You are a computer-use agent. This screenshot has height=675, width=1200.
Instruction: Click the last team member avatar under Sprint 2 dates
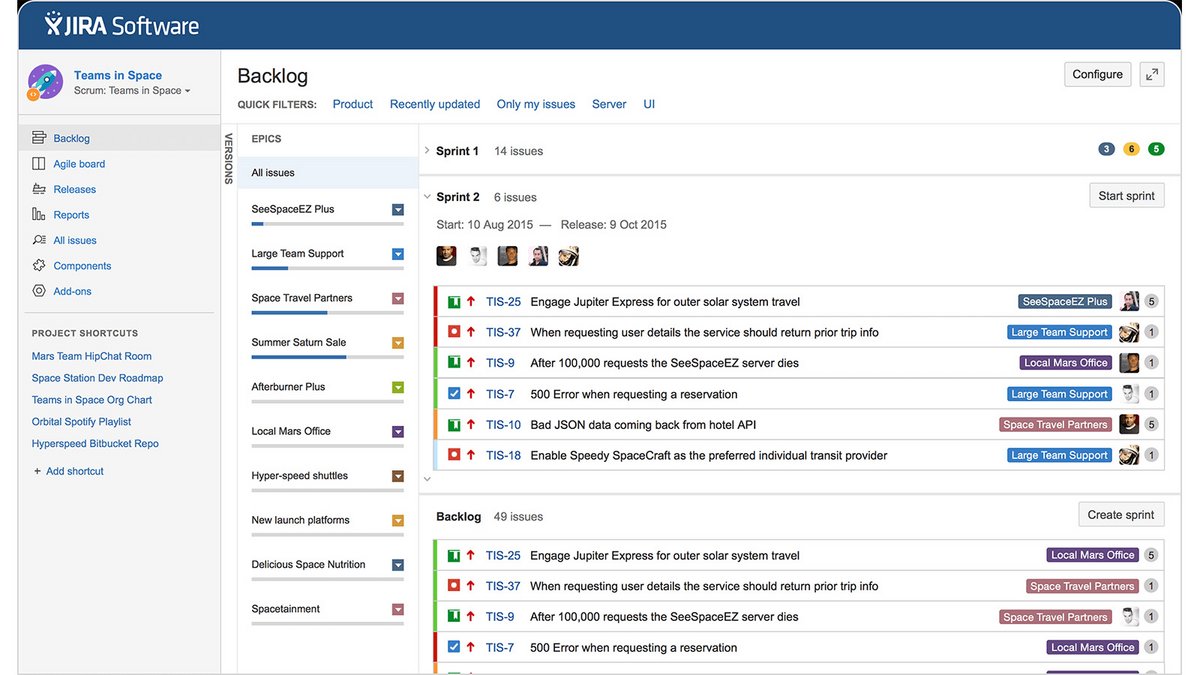click(569, 256)
